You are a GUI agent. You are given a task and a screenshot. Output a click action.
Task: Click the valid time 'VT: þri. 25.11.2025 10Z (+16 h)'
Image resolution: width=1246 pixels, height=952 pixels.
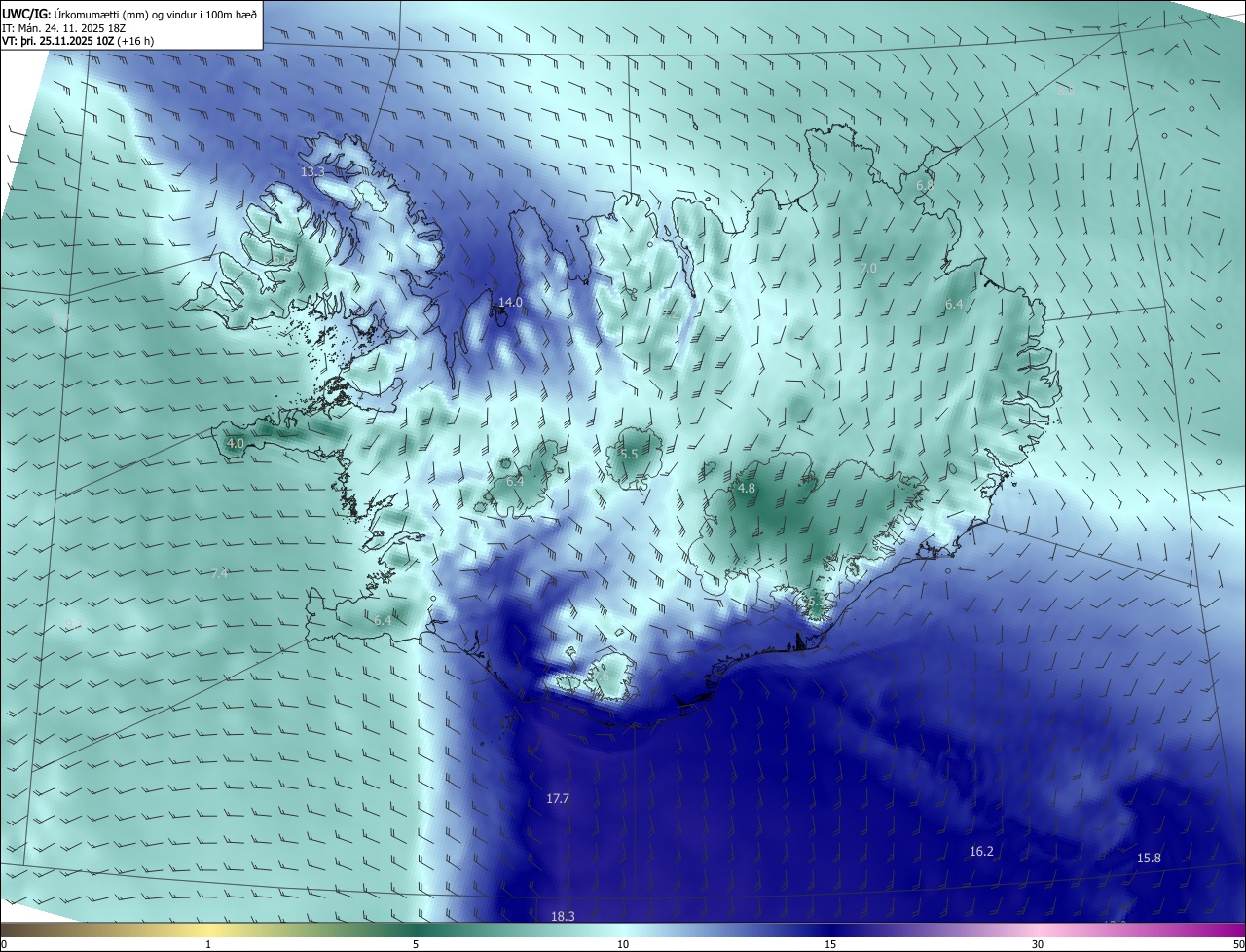pyautogui.click(x=78, y=41)
